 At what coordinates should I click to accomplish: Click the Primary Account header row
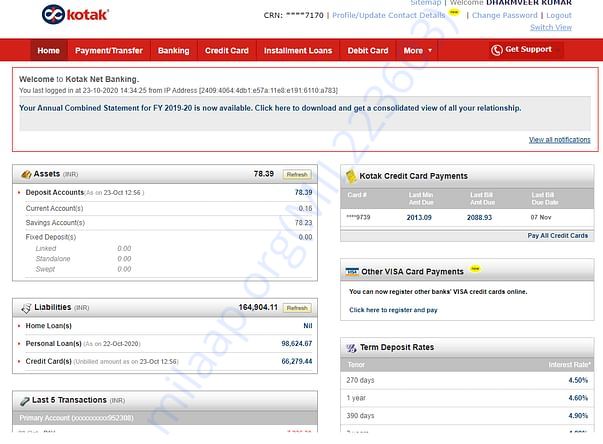coord(165,418)
